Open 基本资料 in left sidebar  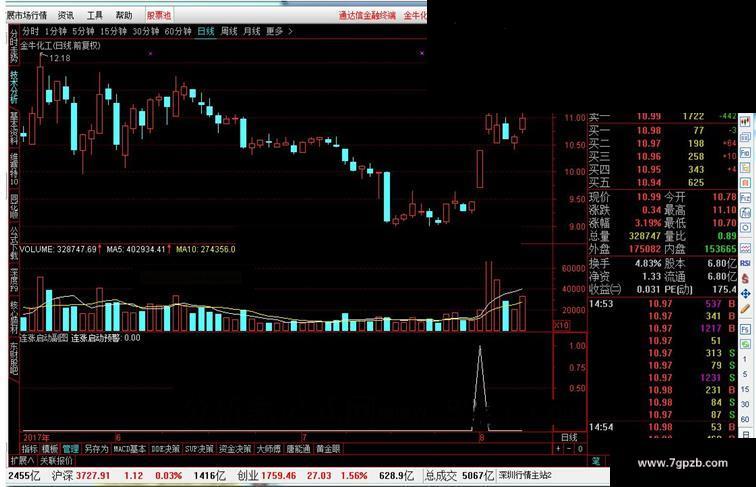click(14, 128)
